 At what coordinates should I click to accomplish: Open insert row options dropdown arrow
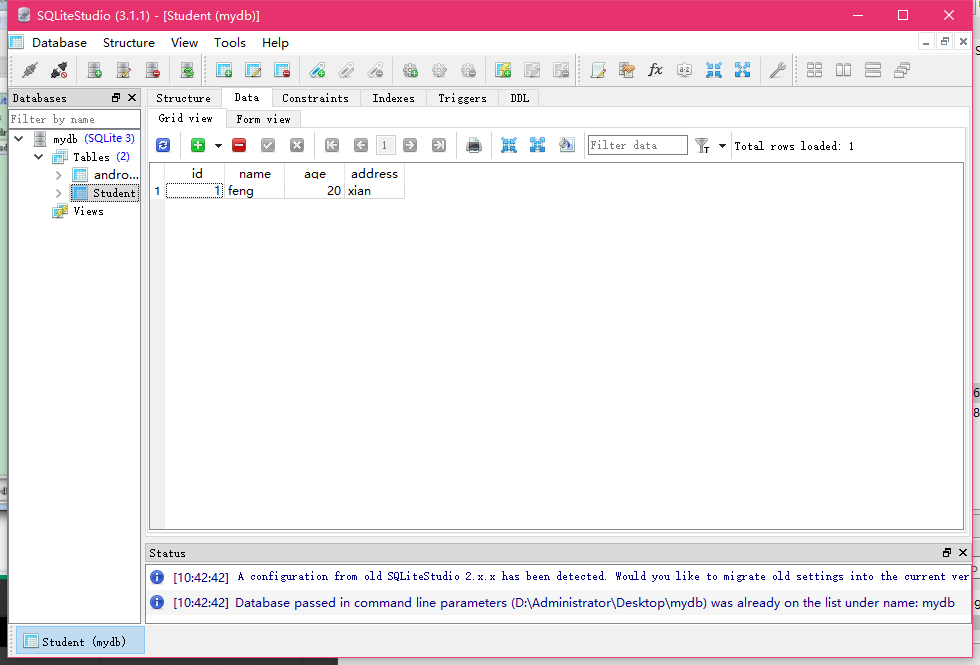click(x=218, y=146)
